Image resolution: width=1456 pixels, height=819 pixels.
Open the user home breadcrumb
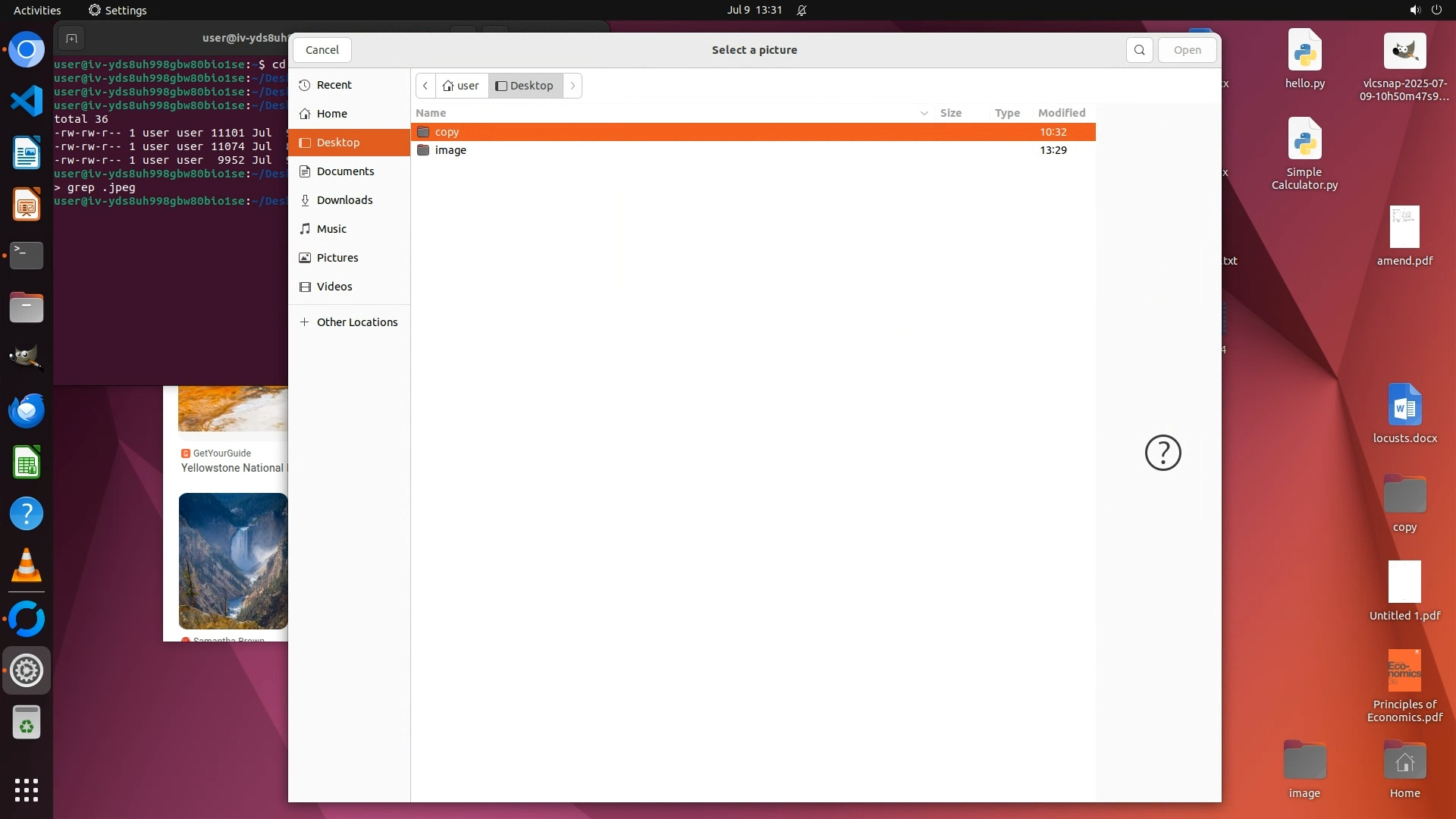coord(461,86)
